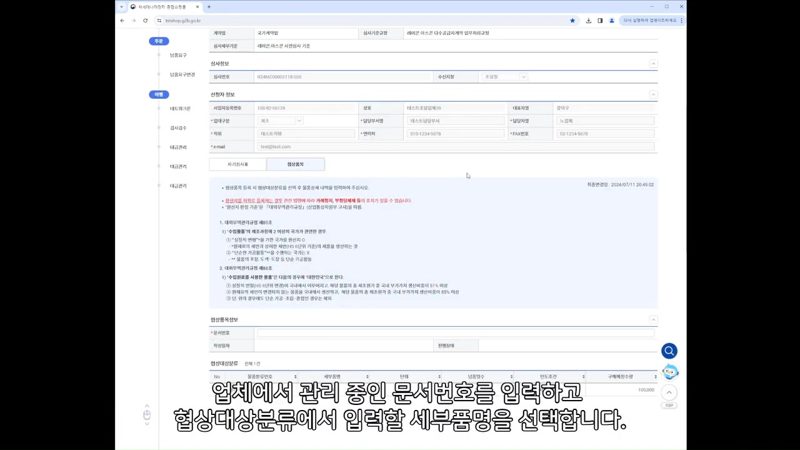Screen dimensions: 800x450
Task: Sort table by 단위 column arrows
Action: (439, 377)
